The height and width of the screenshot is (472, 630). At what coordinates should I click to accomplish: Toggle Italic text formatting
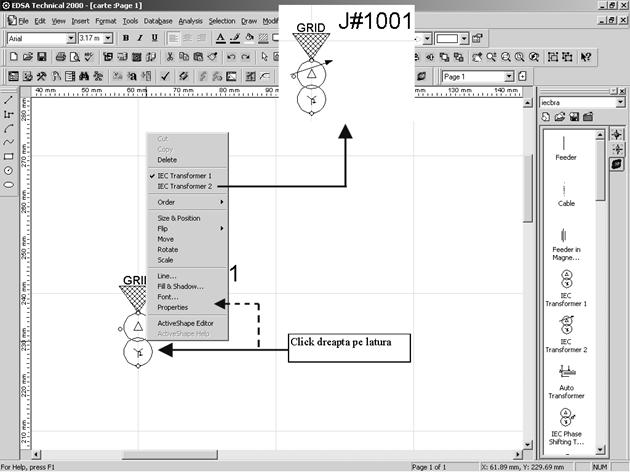click(x=139, y=38)
